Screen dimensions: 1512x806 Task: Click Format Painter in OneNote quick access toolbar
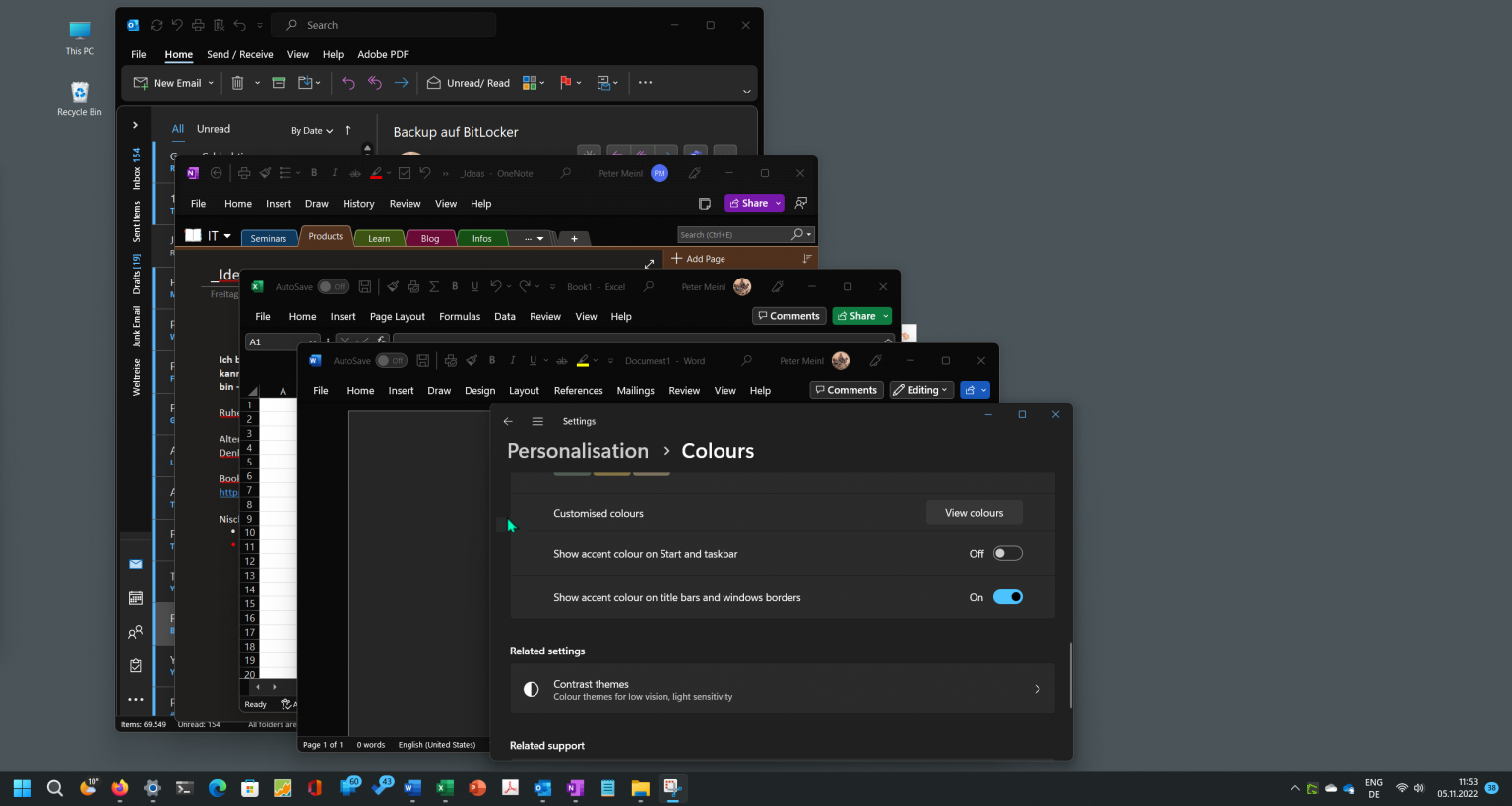pos(265,174)
